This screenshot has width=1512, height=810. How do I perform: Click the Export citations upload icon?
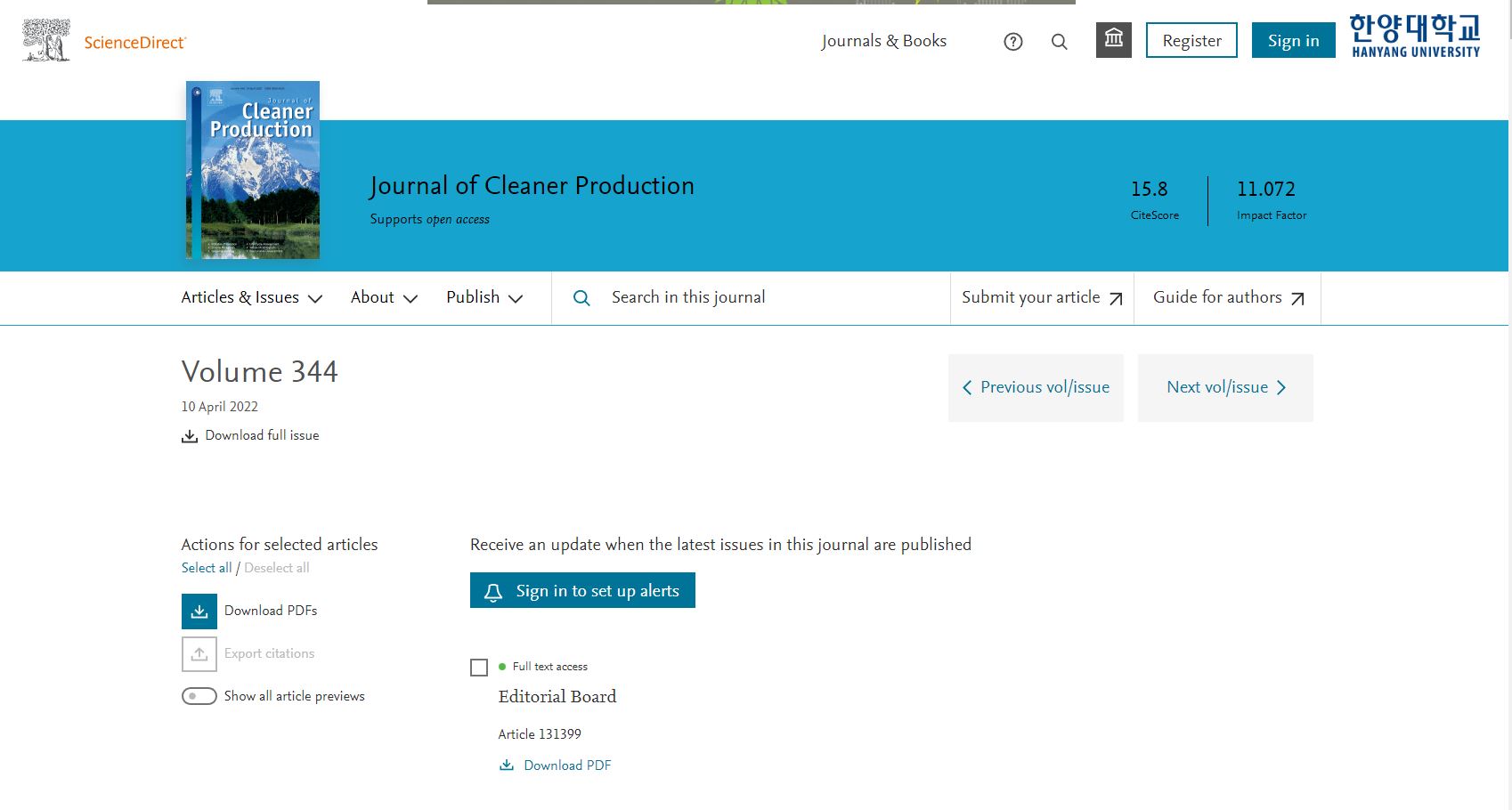click(x=199, y=654)
